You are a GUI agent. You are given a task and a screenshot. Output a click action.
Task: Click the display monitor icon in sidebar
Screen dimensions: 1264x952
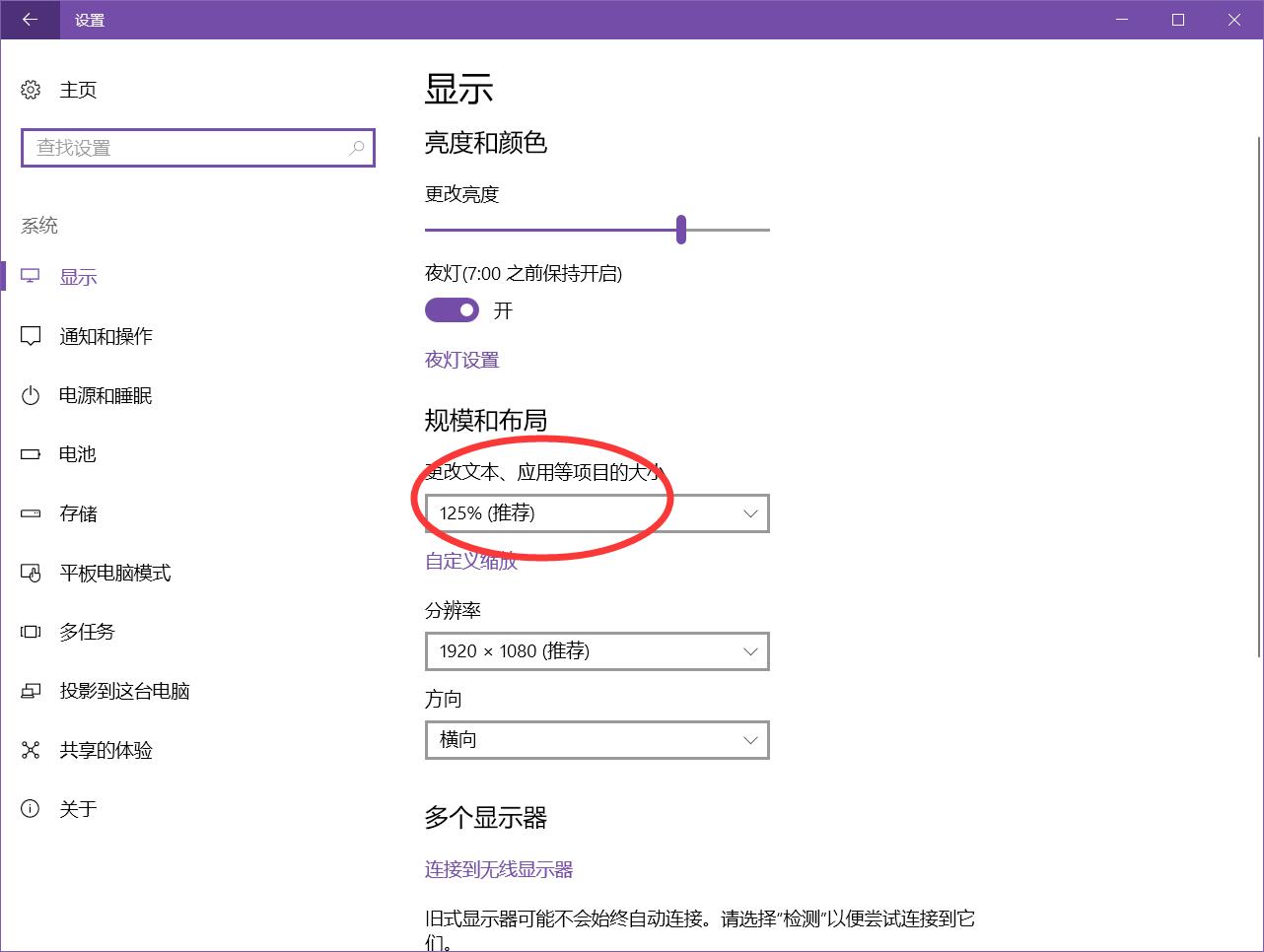click(x=31, y=277)
